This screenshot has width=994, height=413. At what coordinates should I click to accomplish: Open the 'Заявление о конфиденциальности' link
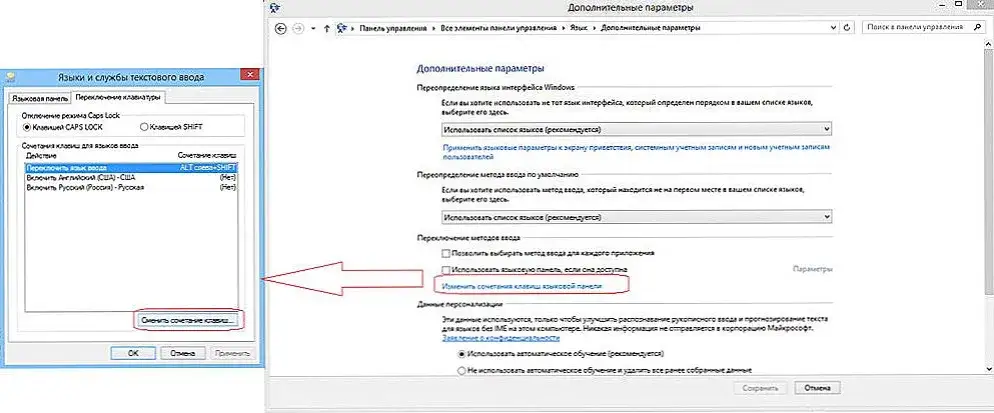point(500,338)
